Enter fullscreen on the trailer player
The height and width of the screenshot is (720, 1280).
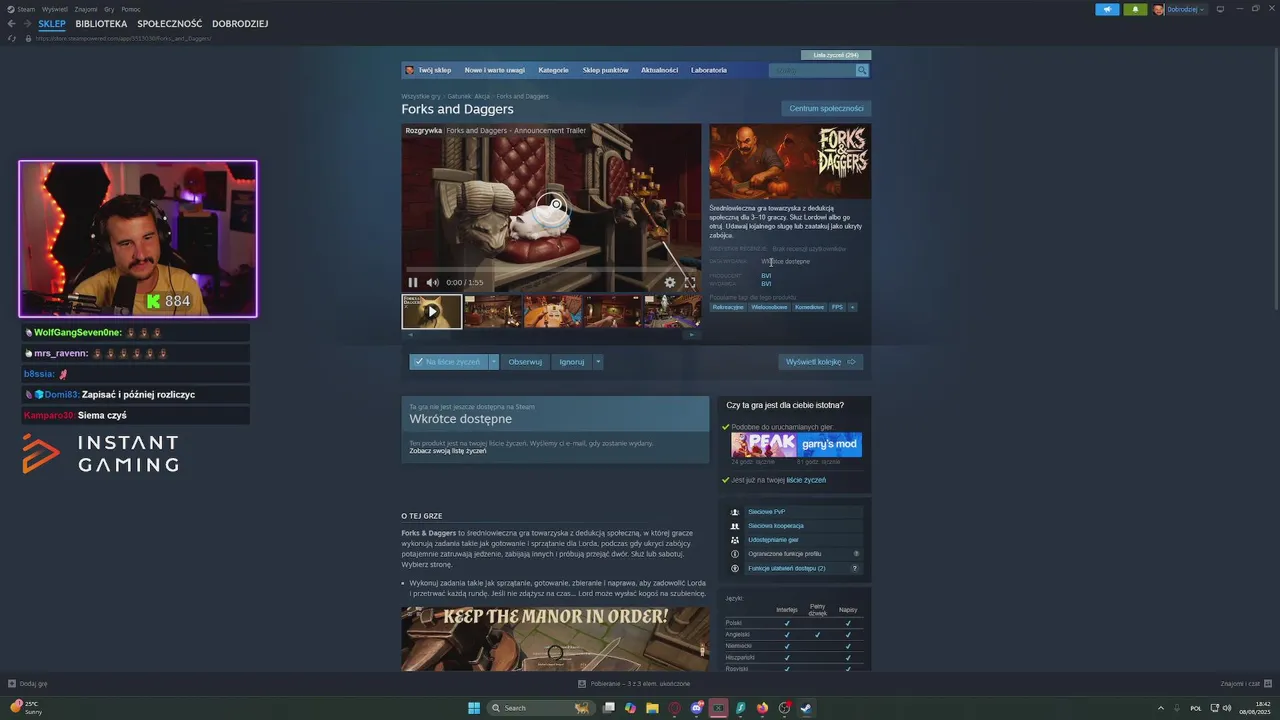[x=689, y=282]
